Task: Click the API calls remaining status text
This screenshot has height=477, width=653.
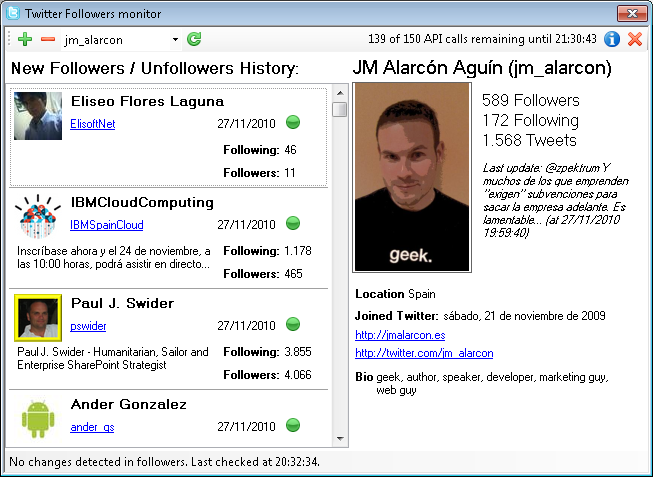Action: [482, 39]
